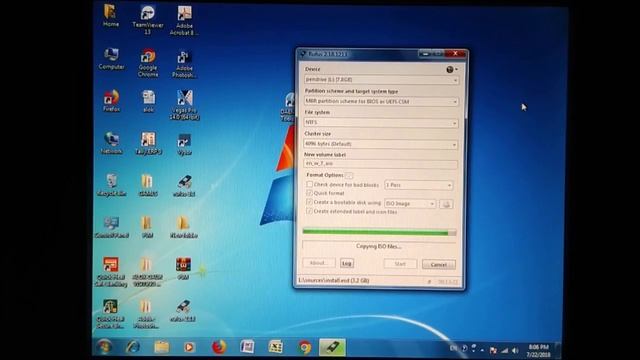Click the install file path in status bar
This screenshot has height=360, width=640.
coord(334,281)
